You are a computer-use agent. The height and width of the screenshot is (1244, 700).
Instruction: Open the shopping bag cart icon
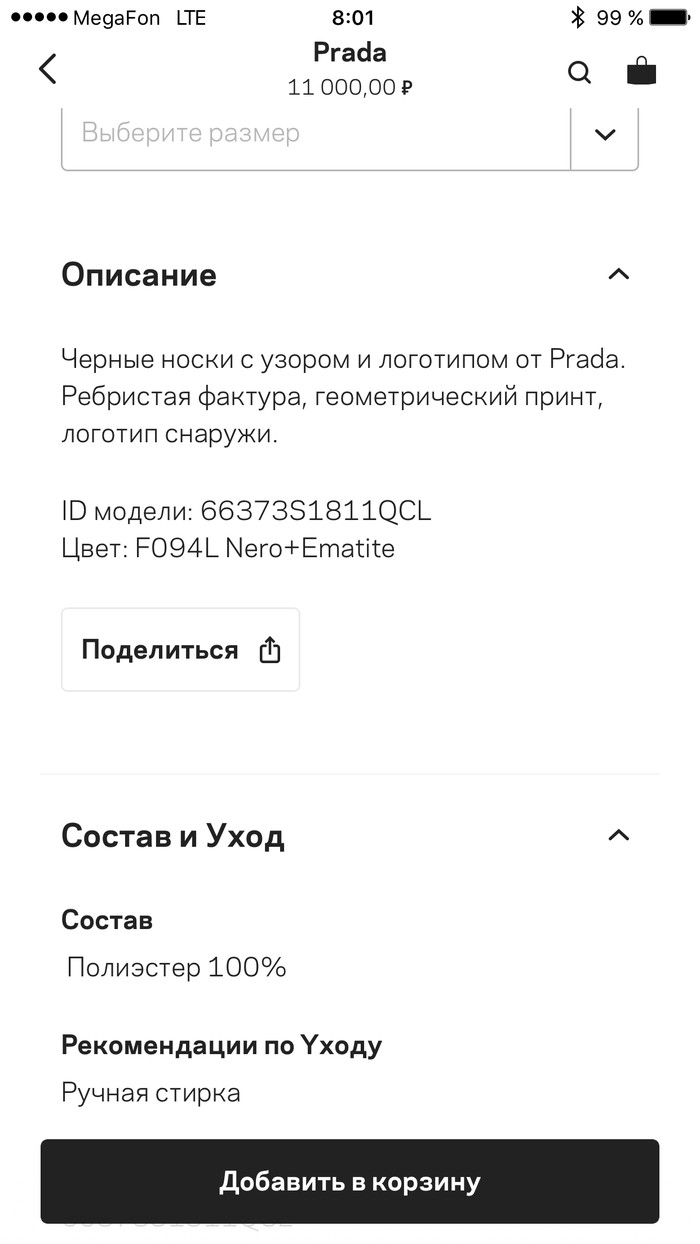pyautogui.click(x=641, y=71)
